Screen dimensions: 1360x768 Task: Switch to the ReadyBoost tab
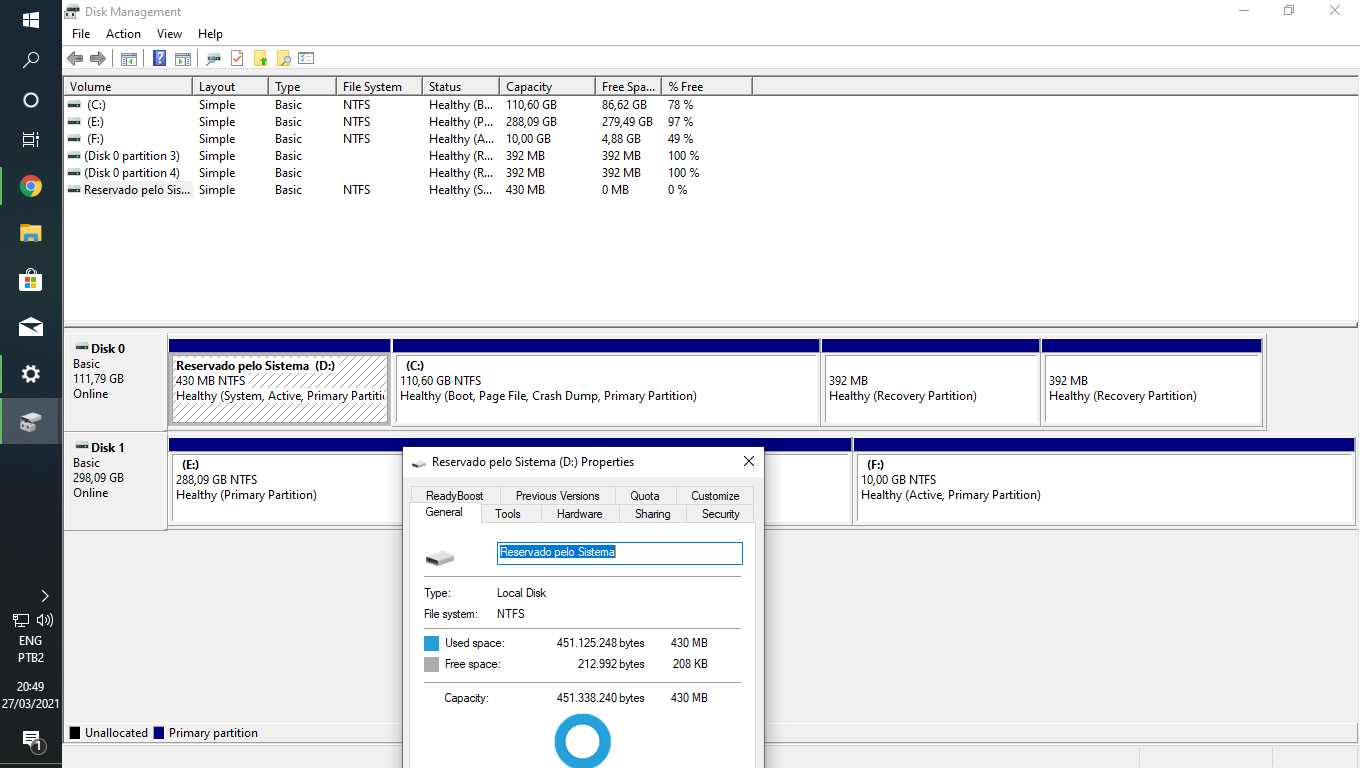click(455, 496)
